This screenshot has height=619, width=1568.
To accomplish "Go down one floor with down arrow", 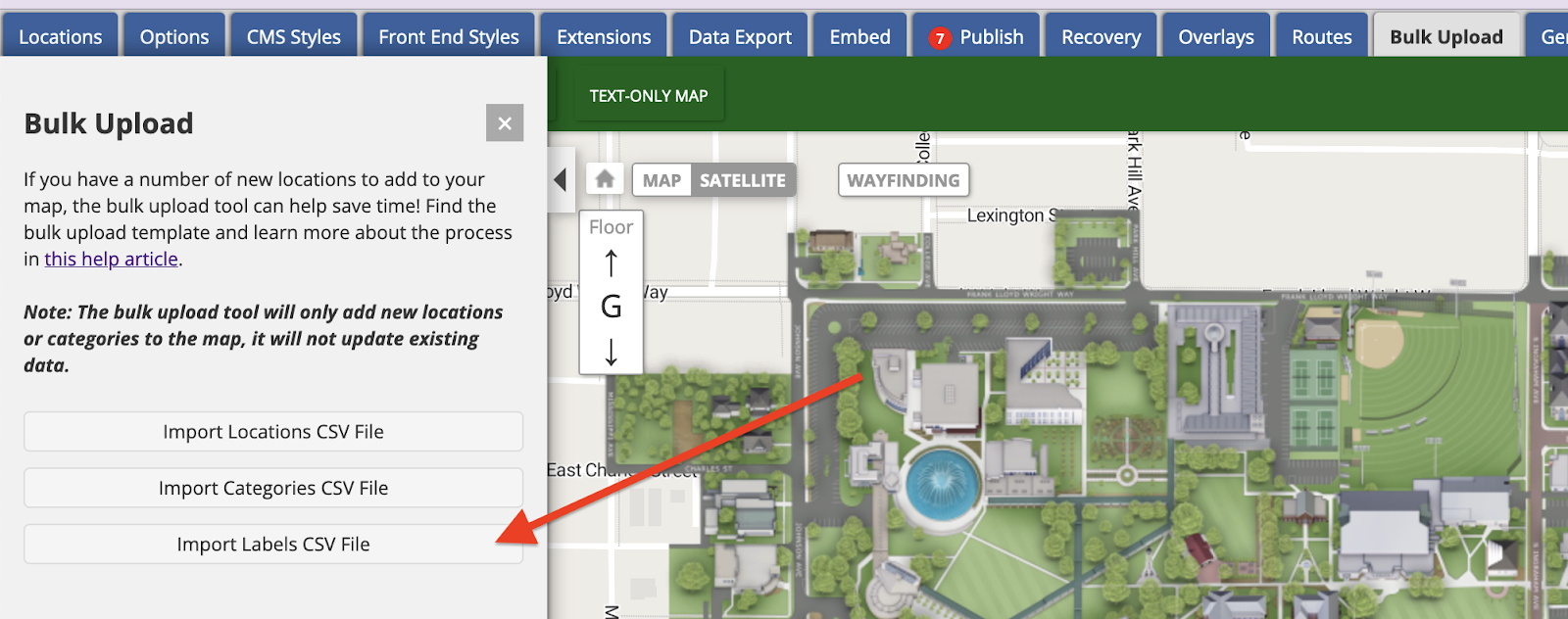I will pyautogui.click(x=611, y=352).
